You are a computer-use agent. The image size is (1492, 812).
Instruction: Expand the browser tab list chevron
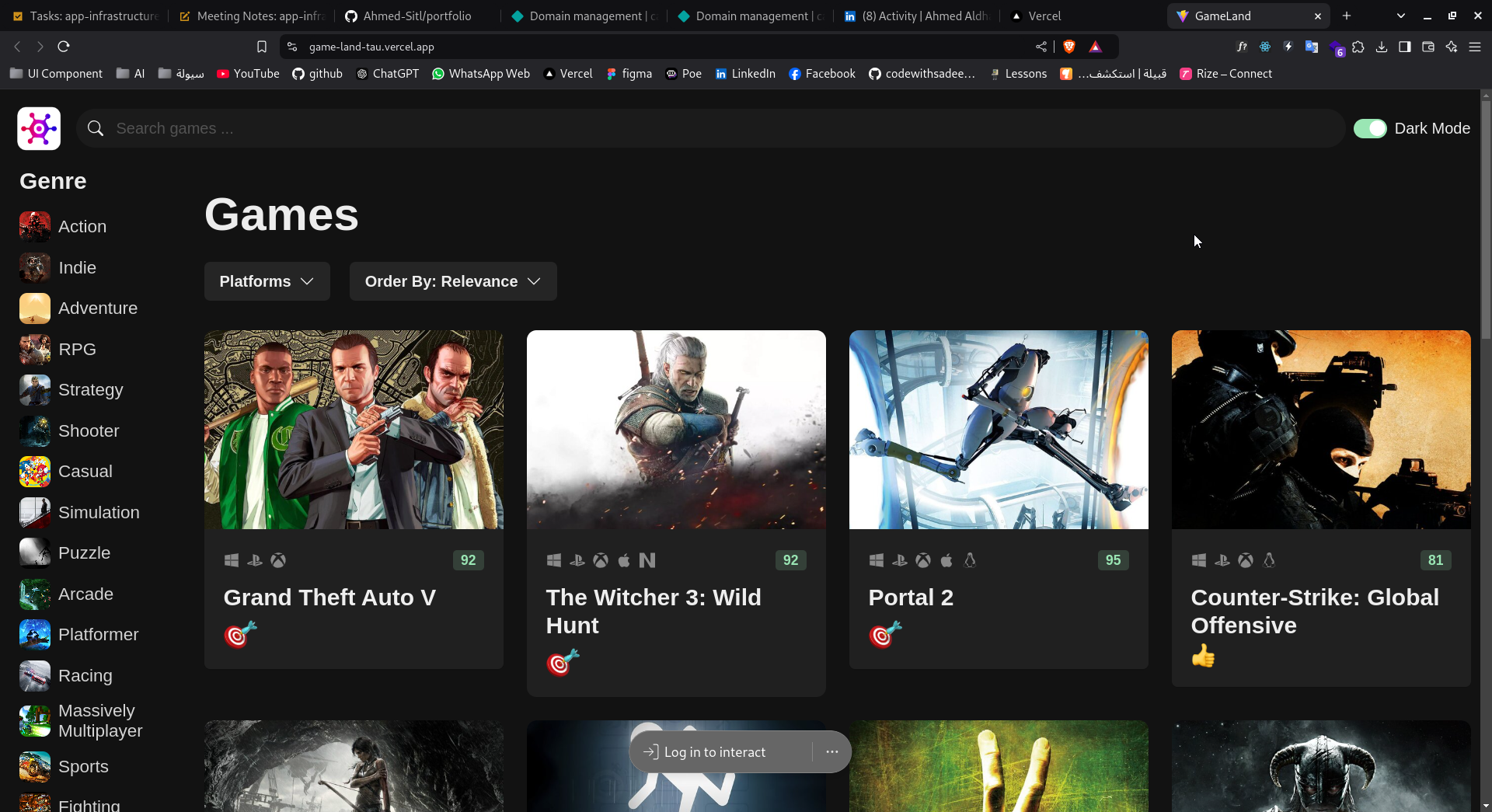1401,16
